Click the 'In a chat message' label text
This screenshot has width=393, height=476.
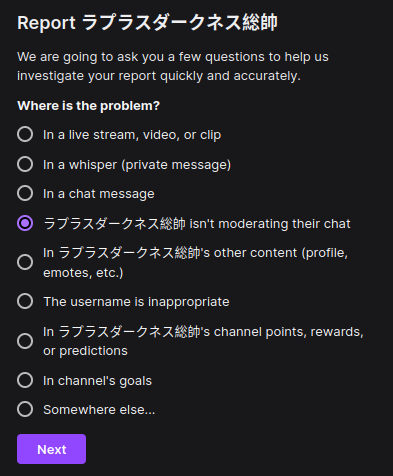click(x=99, y=194)
